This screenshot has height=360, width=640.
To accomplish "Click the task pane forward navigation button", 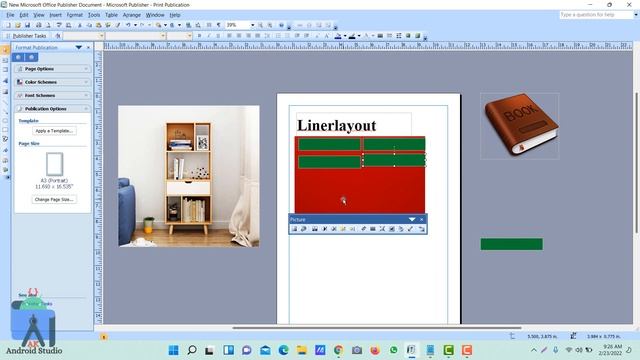I will point(31,57).
